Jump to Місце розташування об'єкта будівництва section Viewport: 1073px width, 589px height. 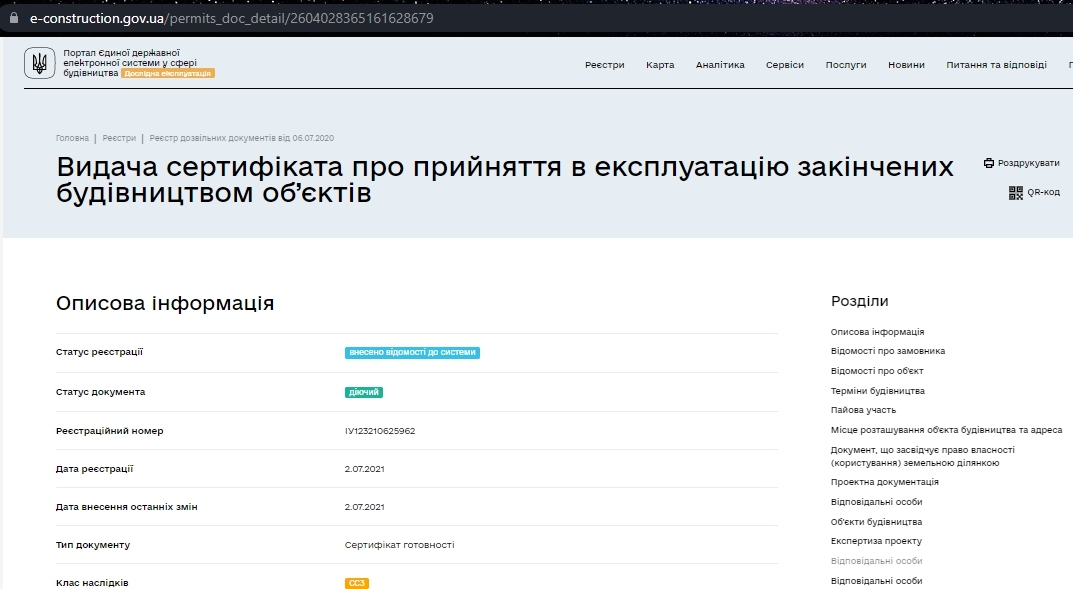point(946,430)
